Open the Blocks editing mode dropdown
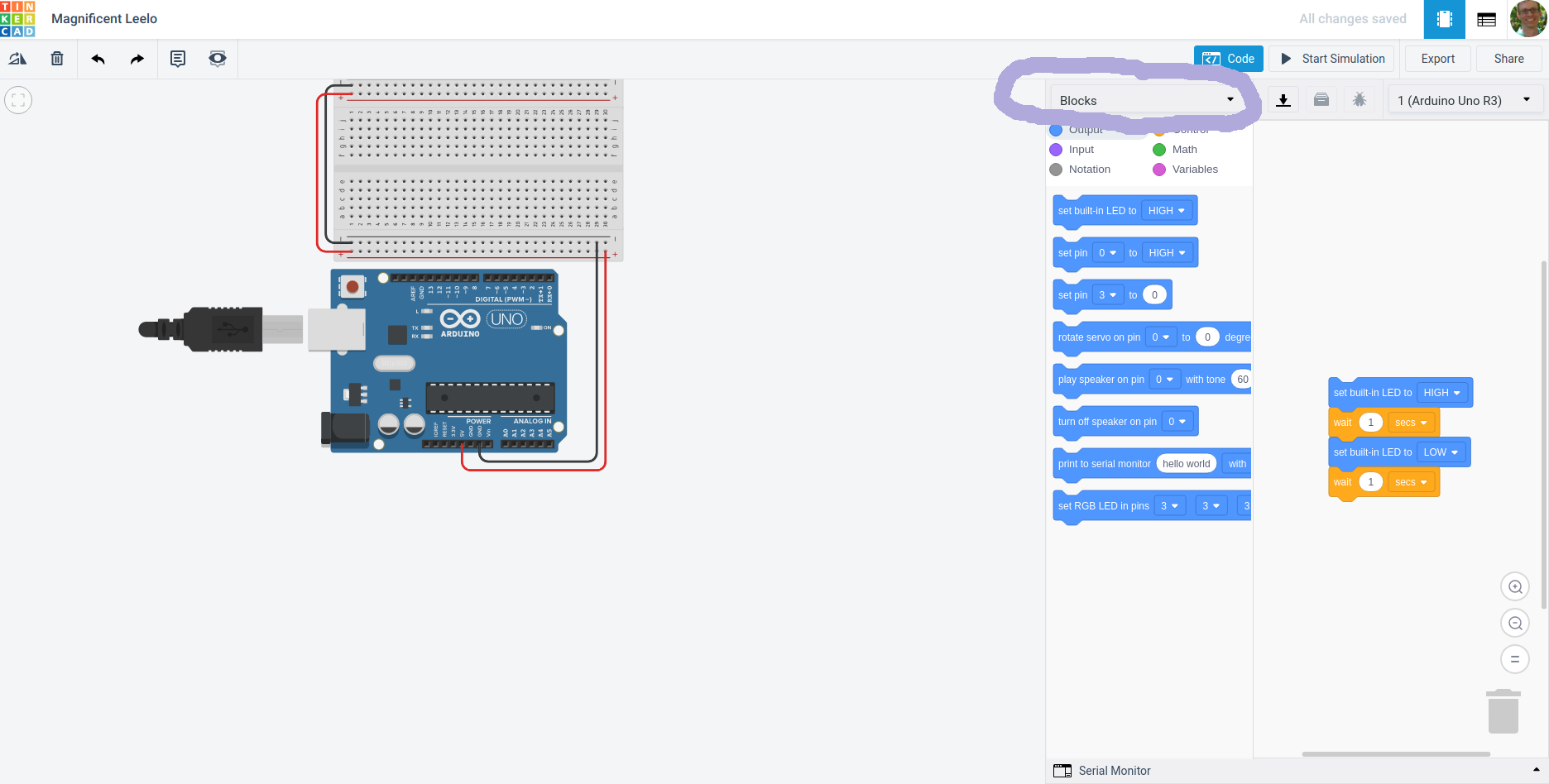1549x784 pixels. pyautogui.click(x=1146, y=101)
